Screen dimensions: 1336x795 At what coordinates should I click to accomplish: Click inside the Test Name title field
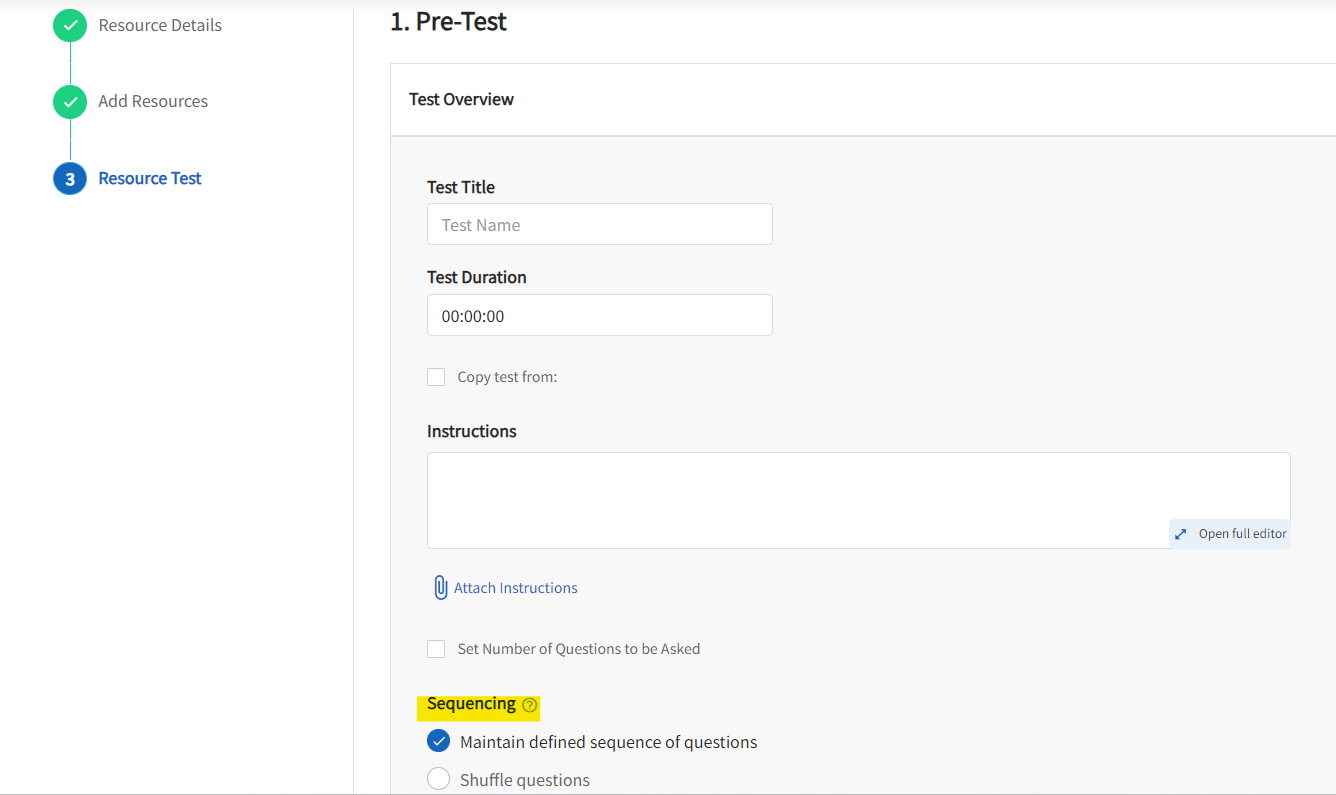[x=599, y=224]
